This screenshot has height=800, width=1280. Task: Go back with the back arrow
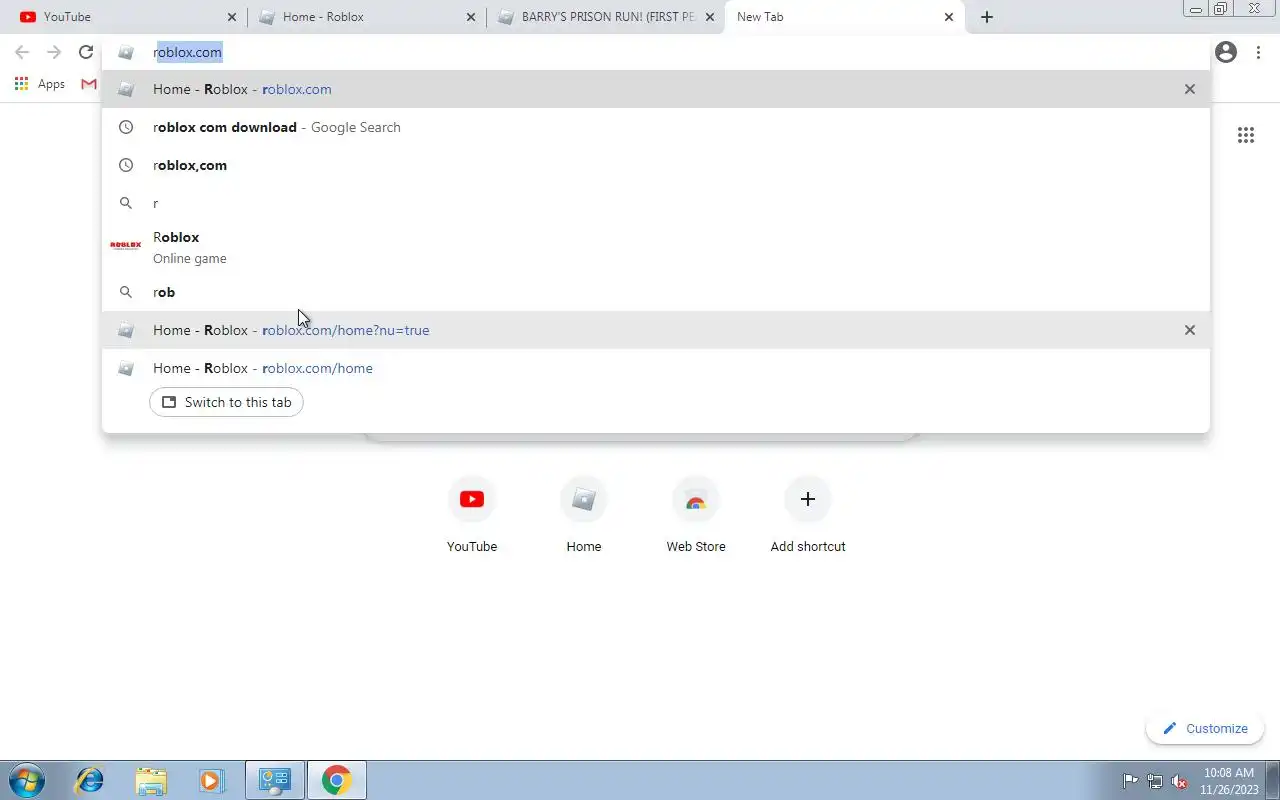coord(22,52)
